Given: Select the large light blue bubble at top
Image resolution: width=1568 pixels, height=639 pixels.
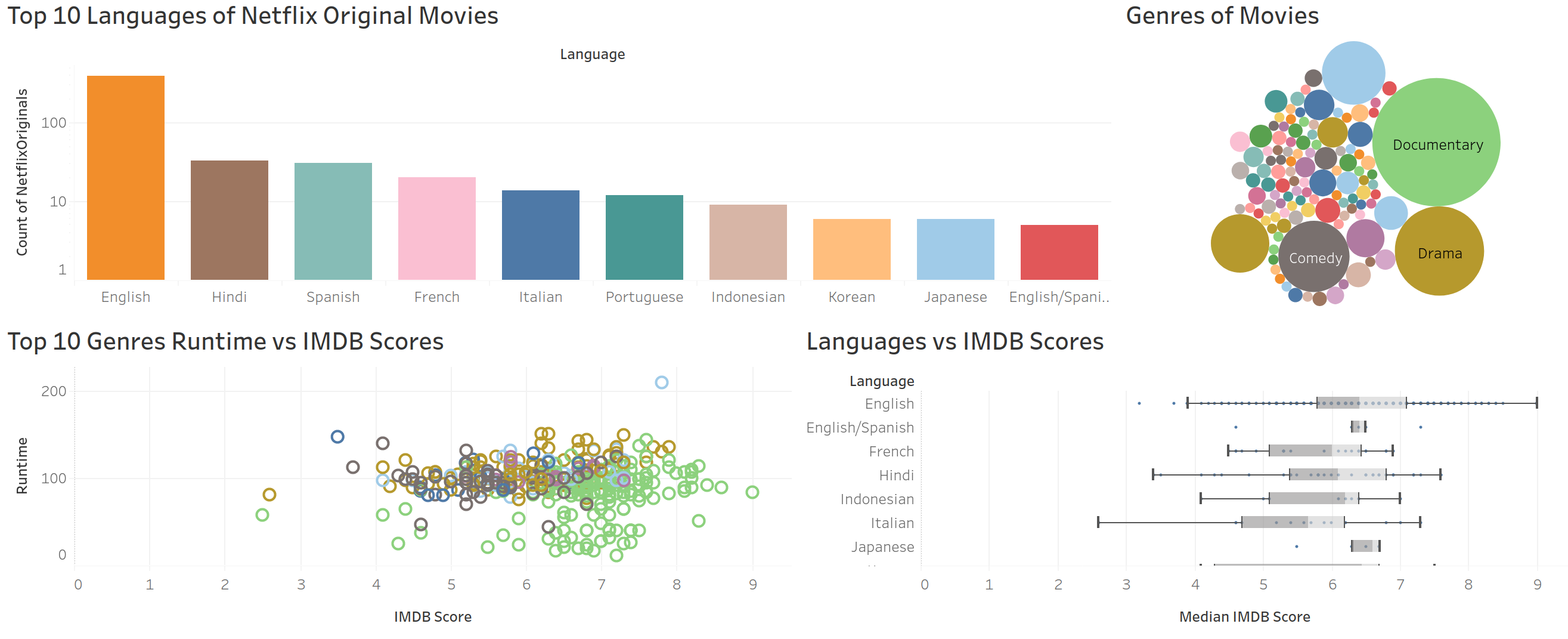Looking at the screenshot, I should pyautogui.click(x=1353, y=72).
